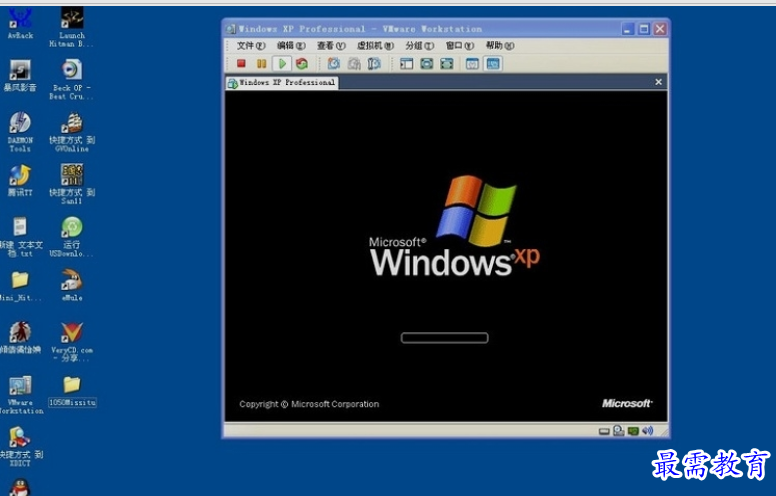This screenshot has height=496, width=776.
Task: Select the DAEMON Tools desktop icon
Action: click(20, 132)
